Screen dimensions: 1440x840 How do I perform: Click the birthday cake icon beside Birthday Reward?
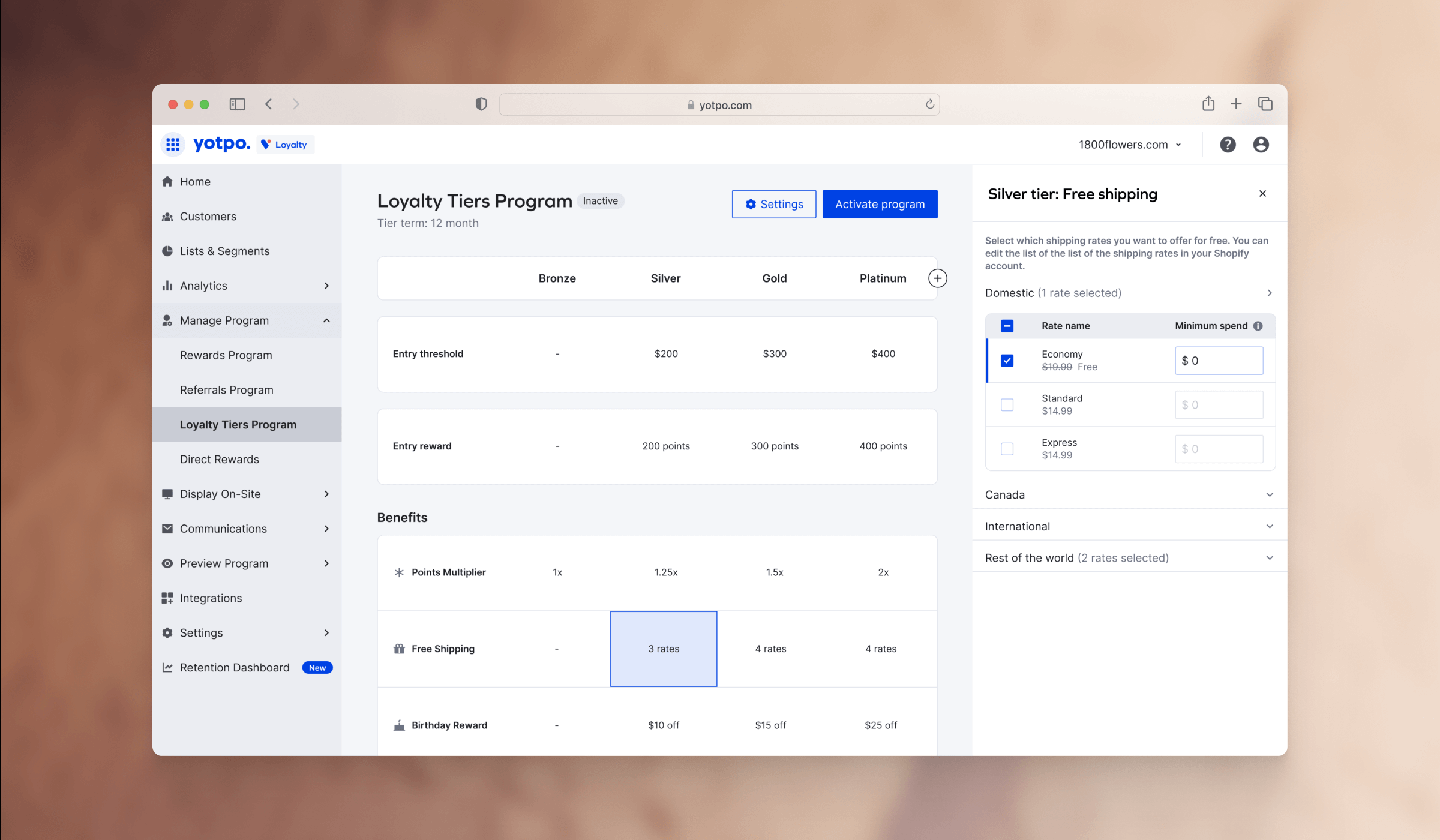pyautogui.click(x=398, y=725)
